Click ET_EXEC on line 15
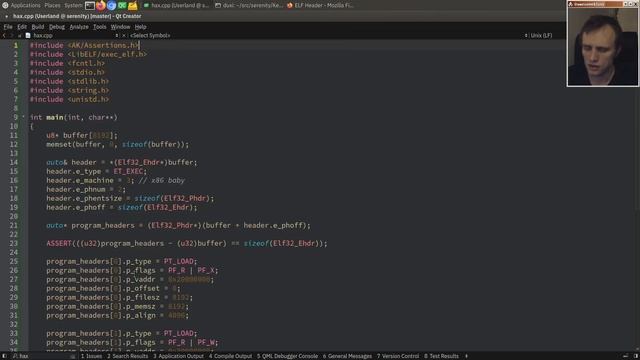The height and width of the screenshot is (360, 640). click(128, 171)
